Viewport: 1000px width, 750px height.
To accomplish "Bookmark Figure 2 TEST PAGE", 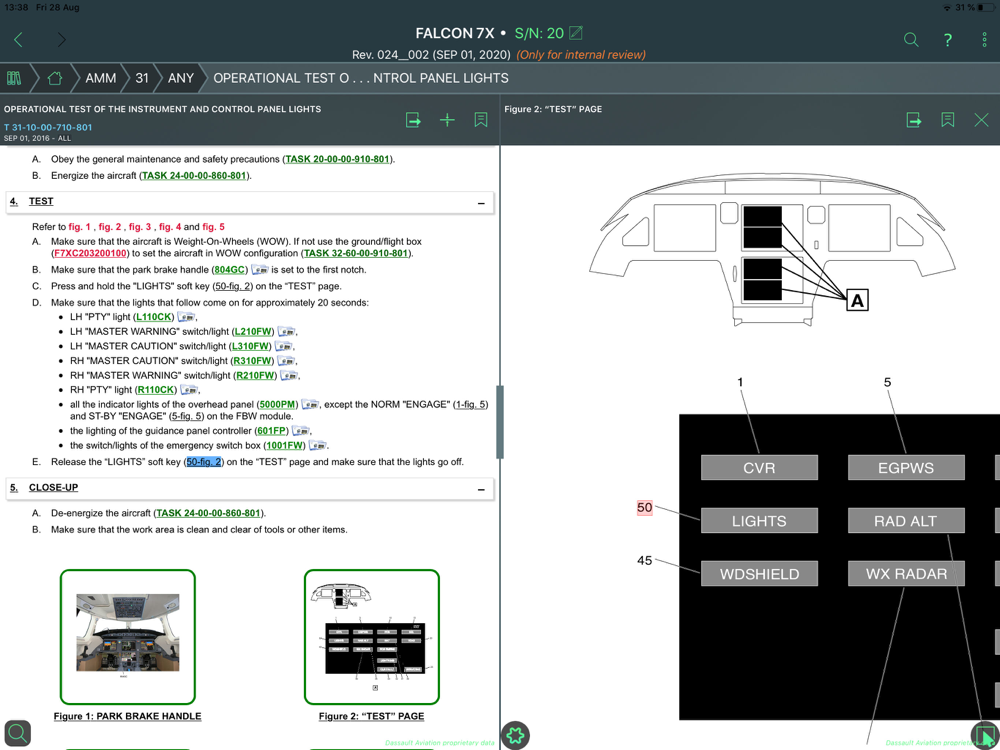I will click(x=948, y=120).
